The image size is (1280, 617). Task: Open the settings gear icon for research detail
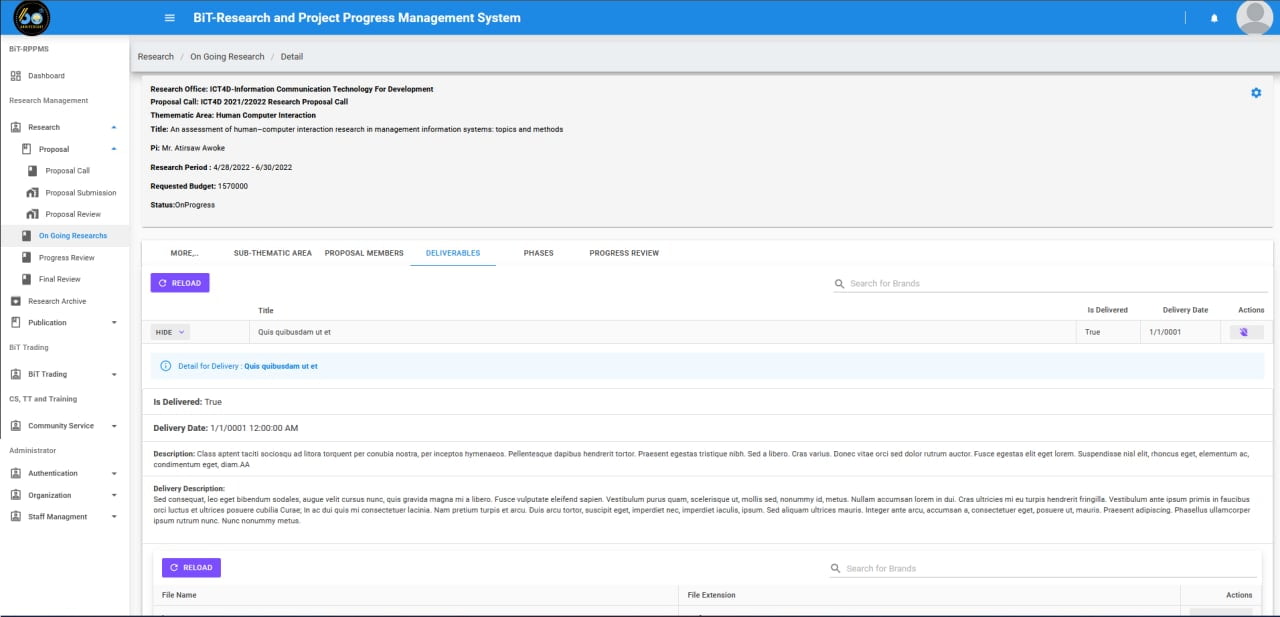(1256, 93)
